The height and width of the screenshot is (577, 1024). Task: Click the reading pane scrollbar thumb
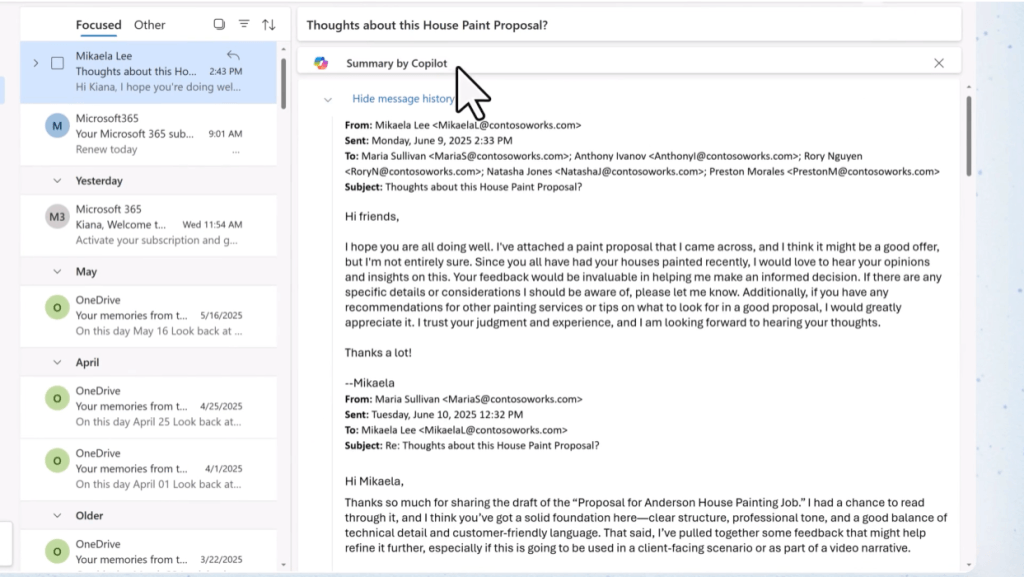tap(968, 136)
